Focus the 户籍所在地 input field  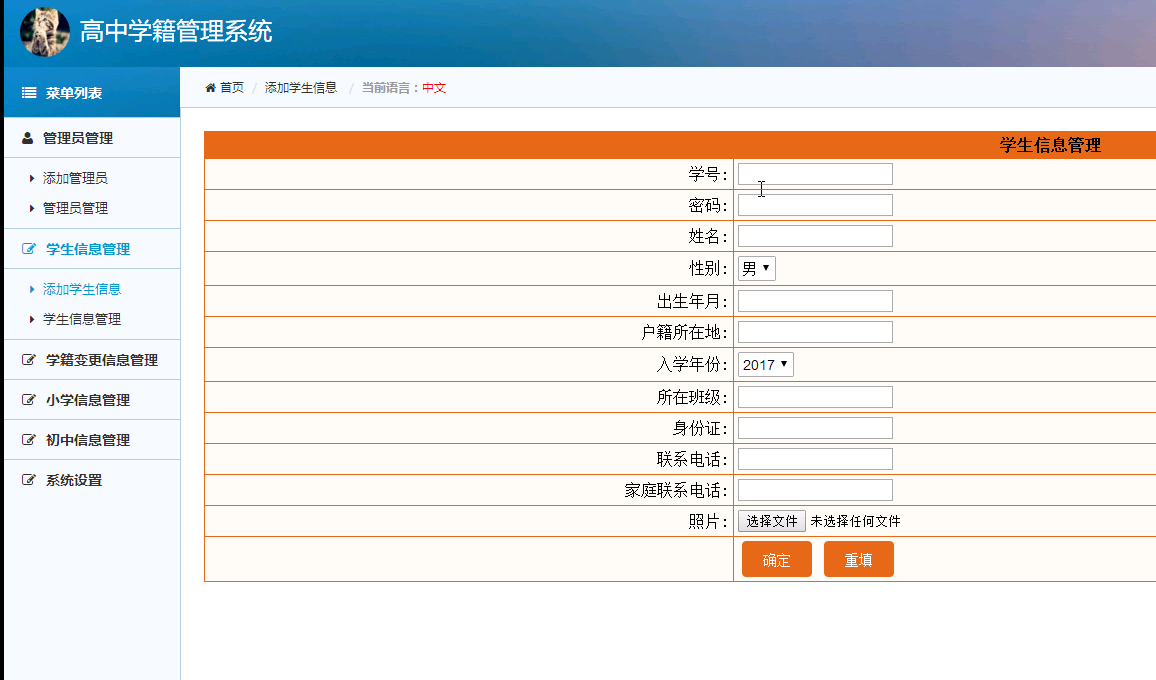pyautogui.click(x=815, y=332)
